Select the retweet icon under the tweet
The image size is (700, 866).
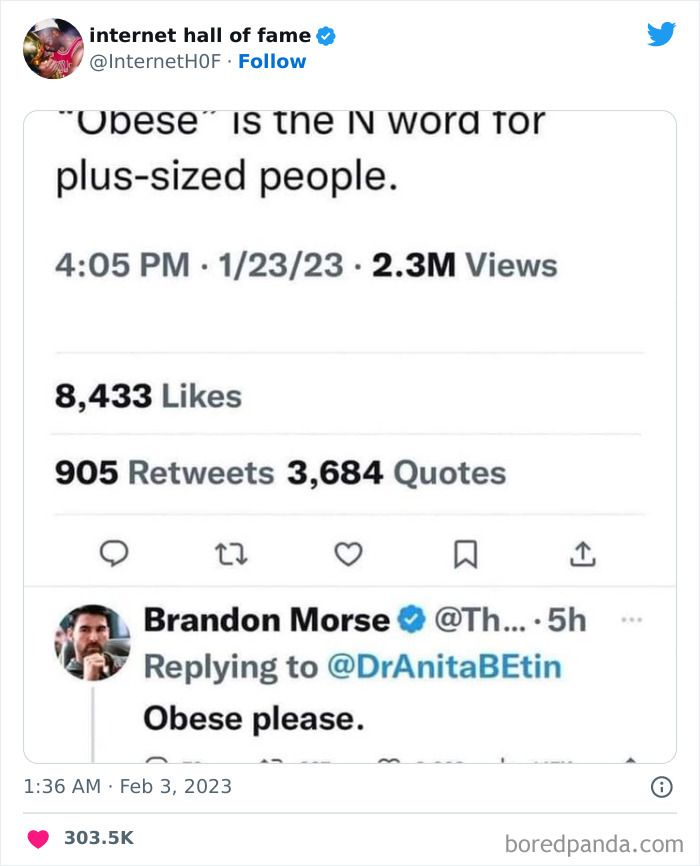click(x=231, y=554)
